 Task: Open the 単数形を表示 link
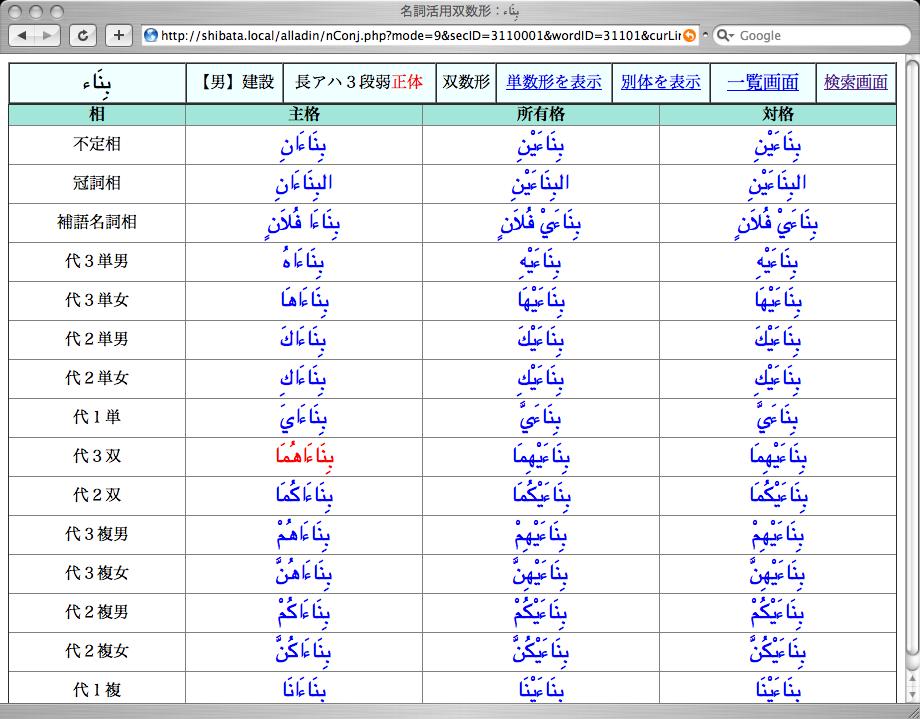pos(554,82)
